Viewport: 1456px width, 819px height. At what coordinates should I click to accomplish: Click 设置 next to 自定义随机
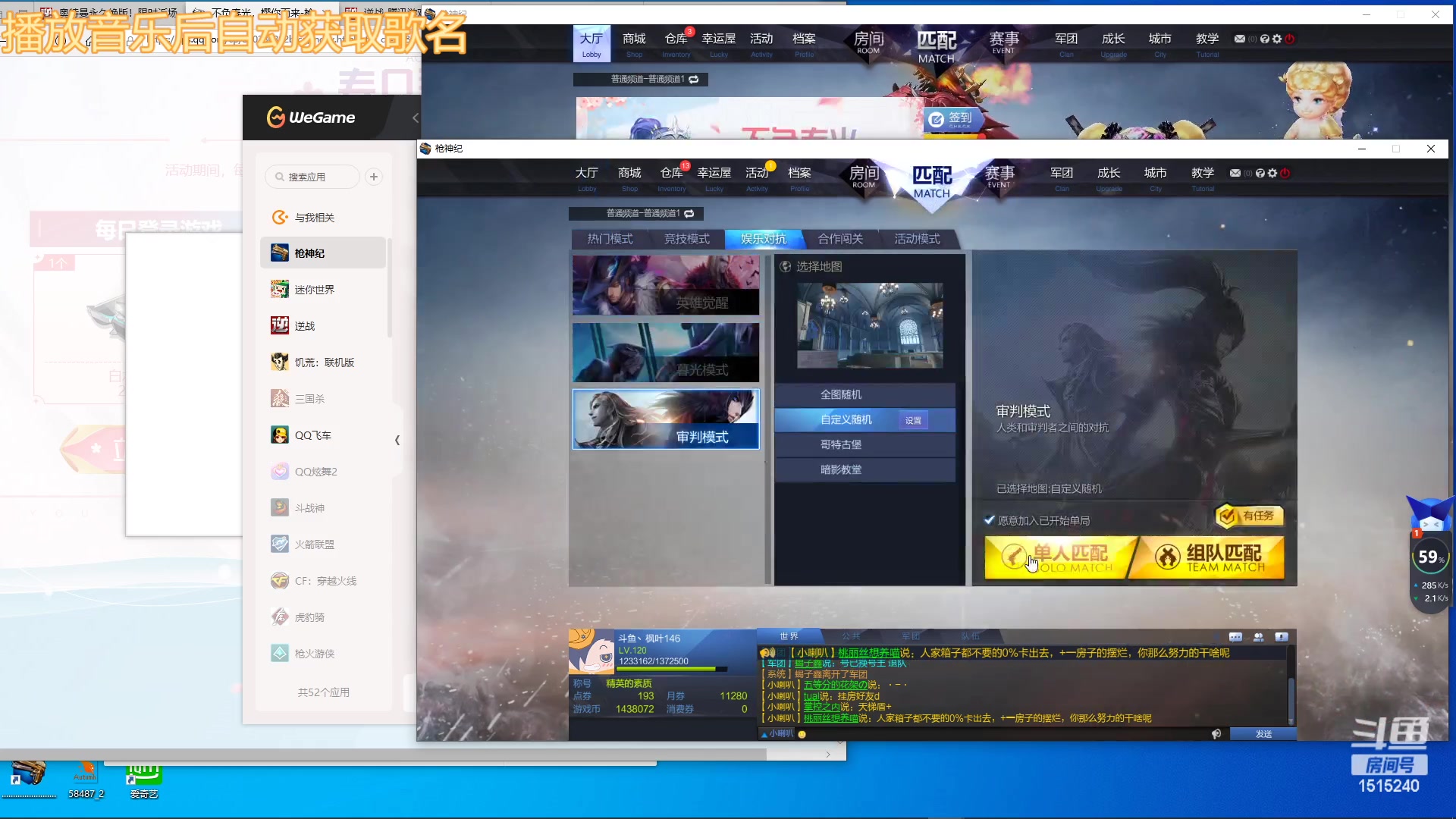click(913, 420)
